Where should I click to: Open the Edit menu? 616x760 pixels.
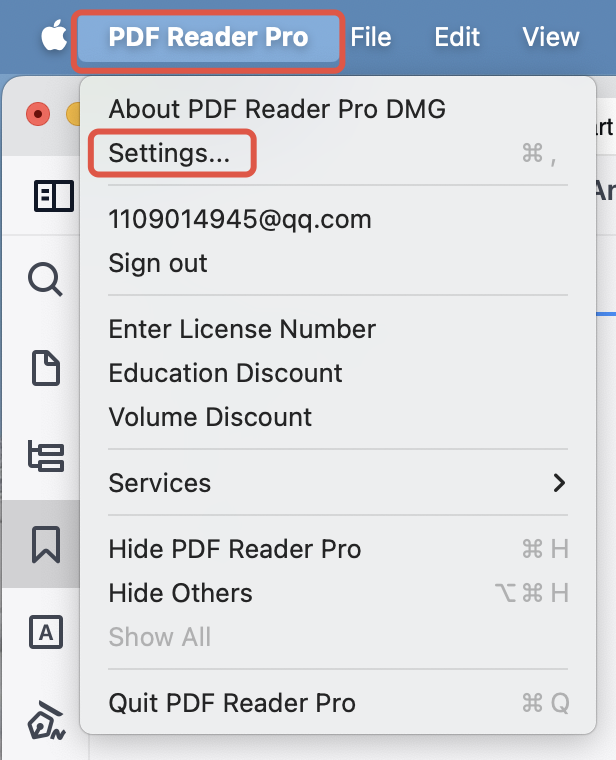pyautogui.click(x=457, y=37)
